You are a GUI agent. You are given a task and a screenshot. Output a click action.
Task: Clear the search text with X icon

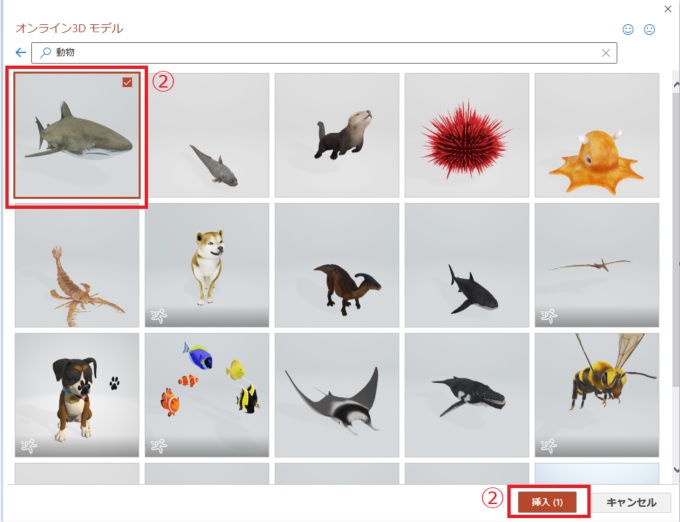606,53
